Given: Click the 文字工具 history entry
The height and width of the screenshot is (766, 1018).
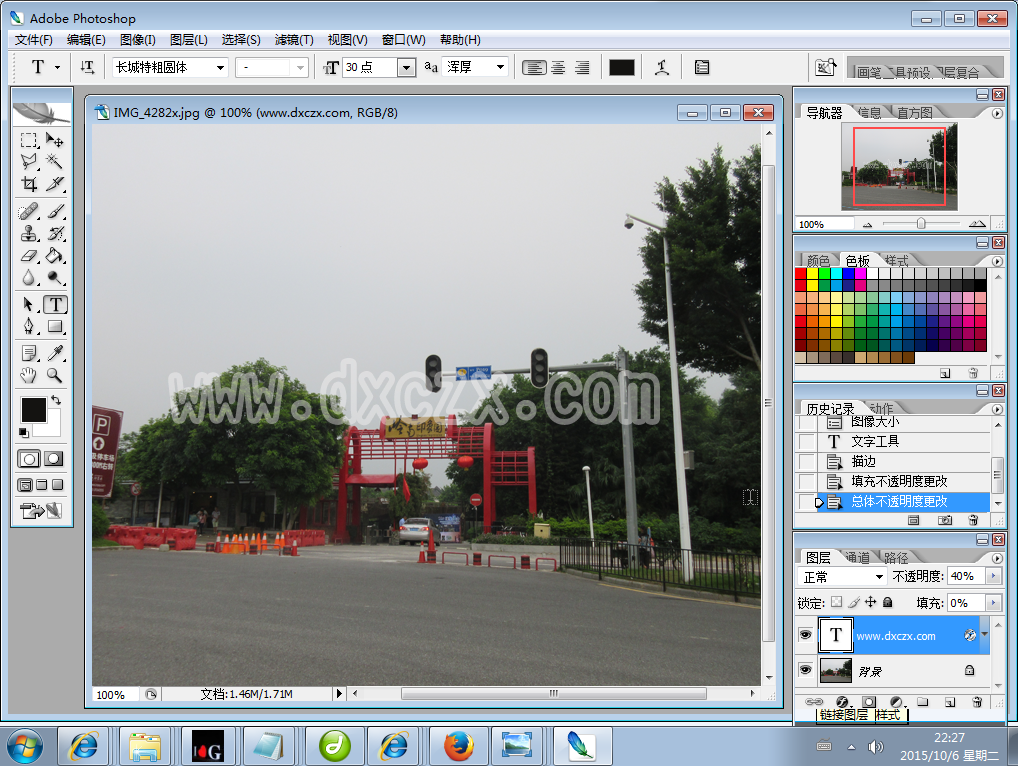Looking at the screenshot, I should click(x=875, y=441).
